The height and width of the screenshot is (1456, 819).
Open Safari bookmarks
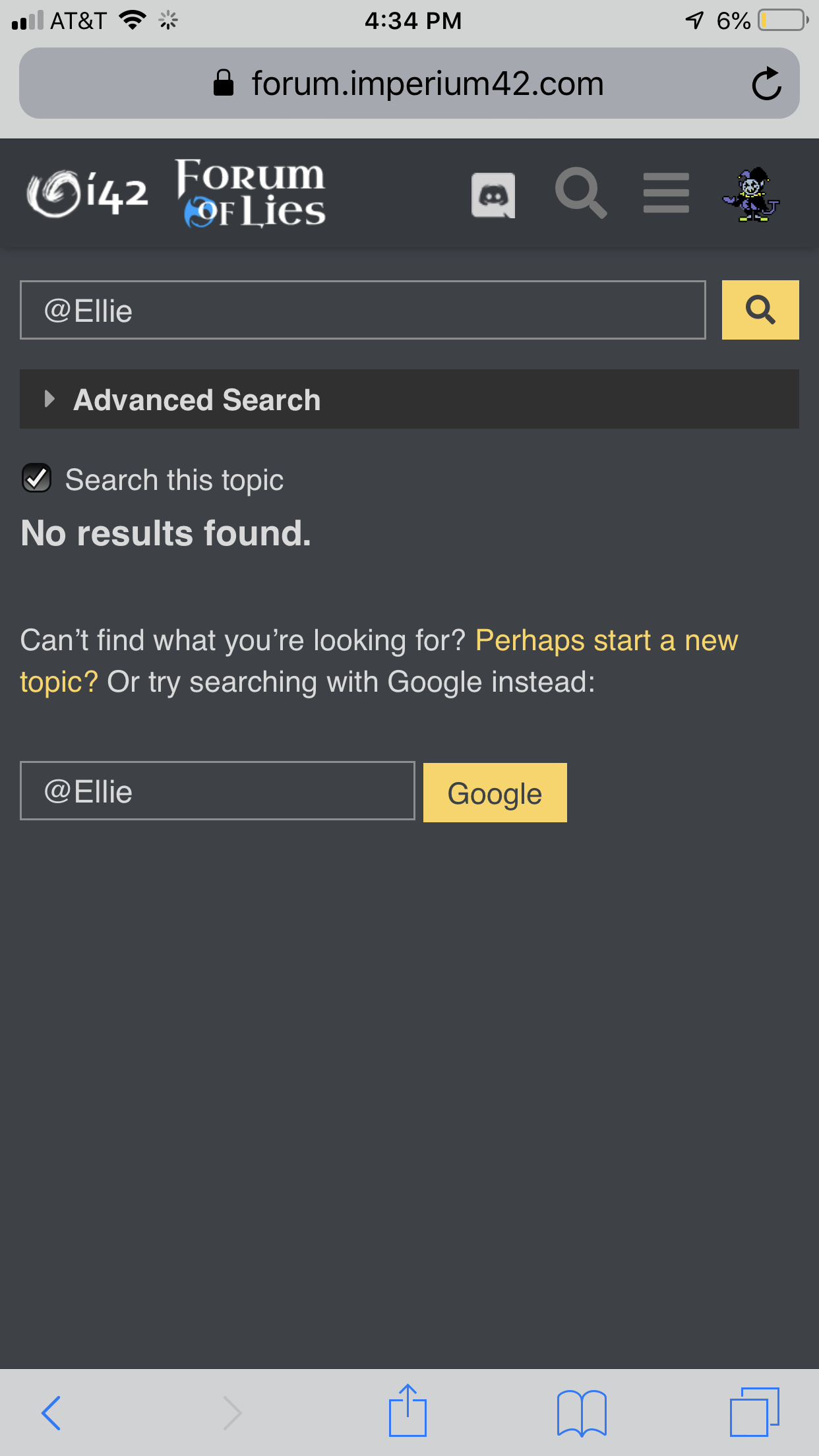[582, 1412]
